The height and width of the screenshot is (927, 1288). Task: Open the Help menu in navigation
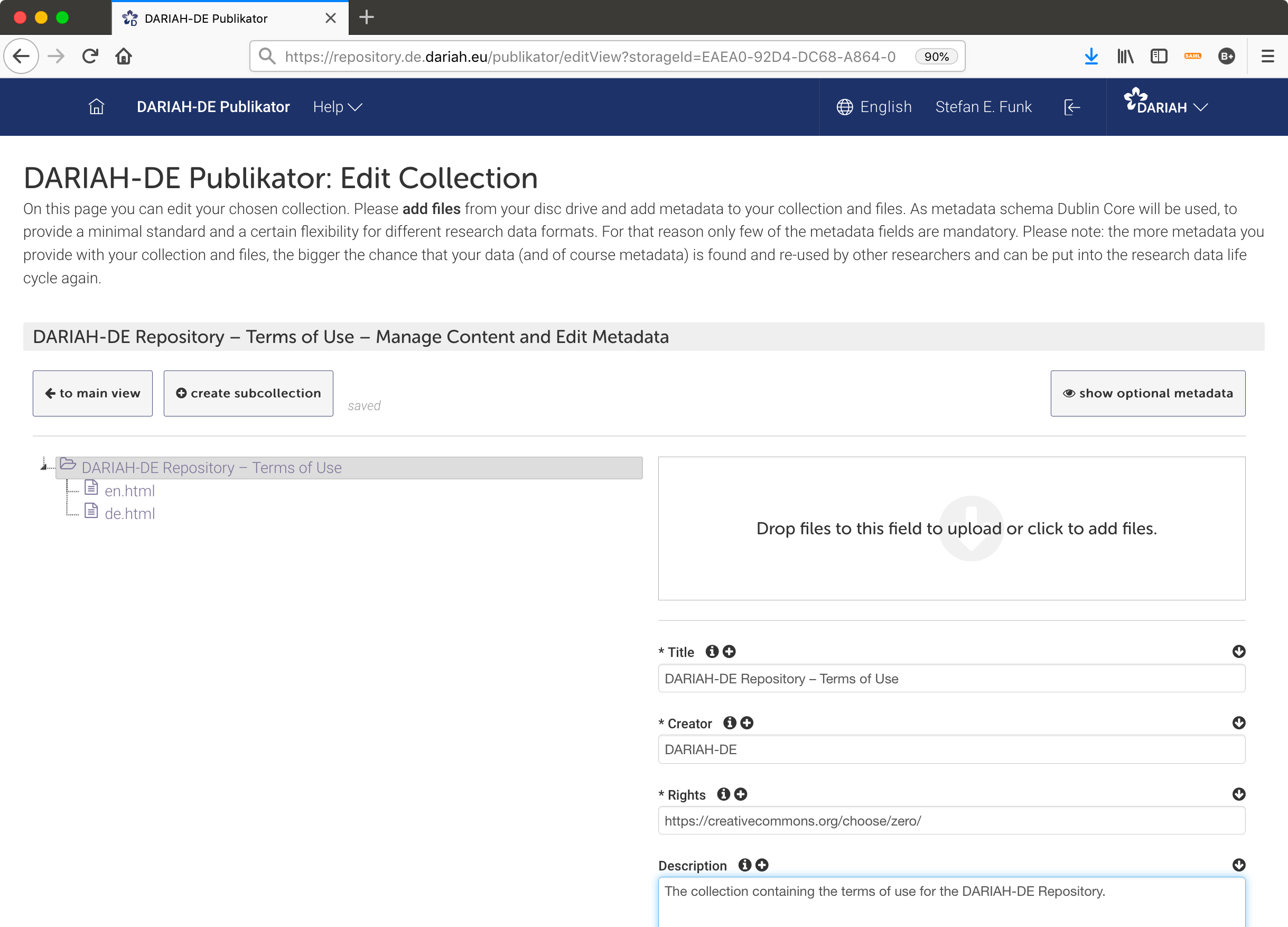point(337,107)
